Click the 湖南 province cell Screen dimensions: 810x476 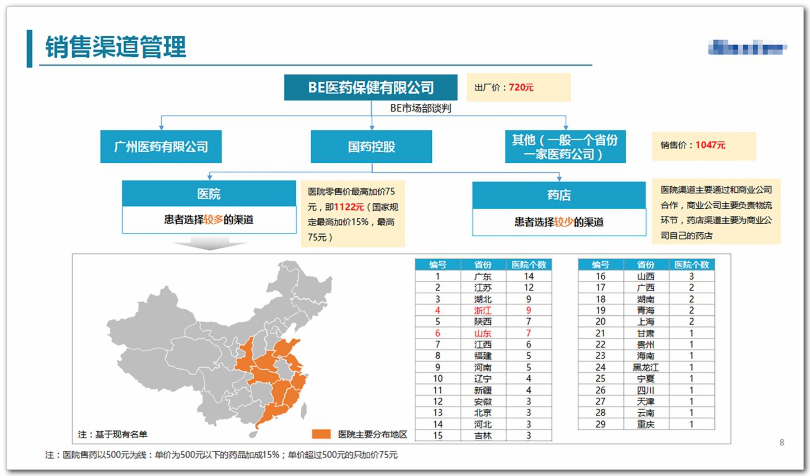tap(646, 299)
